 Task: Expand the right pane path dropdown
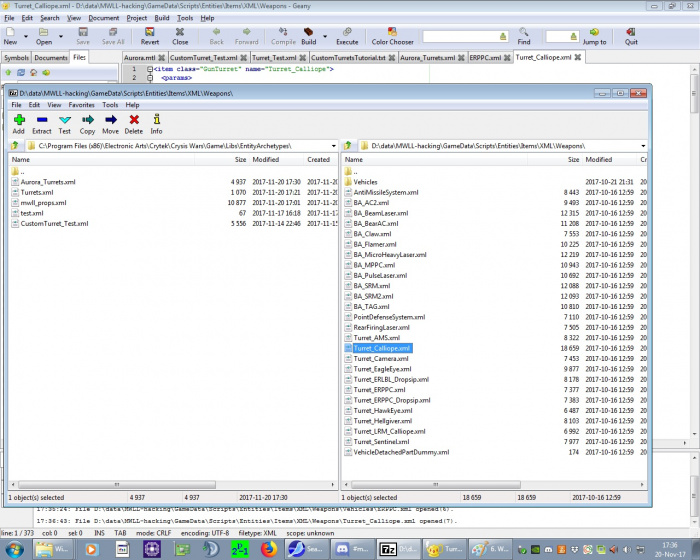coord(644,146)
